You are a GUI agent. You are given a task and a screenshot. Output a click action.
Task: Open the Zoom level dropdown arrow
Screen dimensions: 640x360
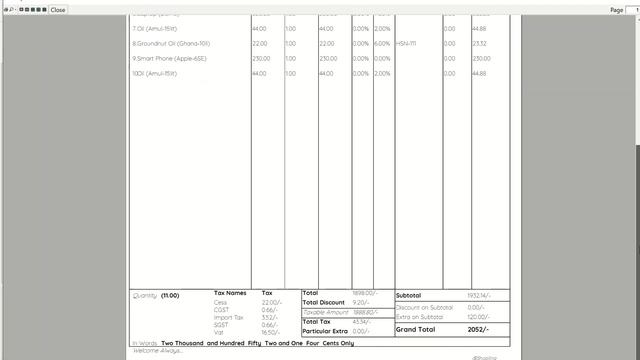click(x=16, y=9)
